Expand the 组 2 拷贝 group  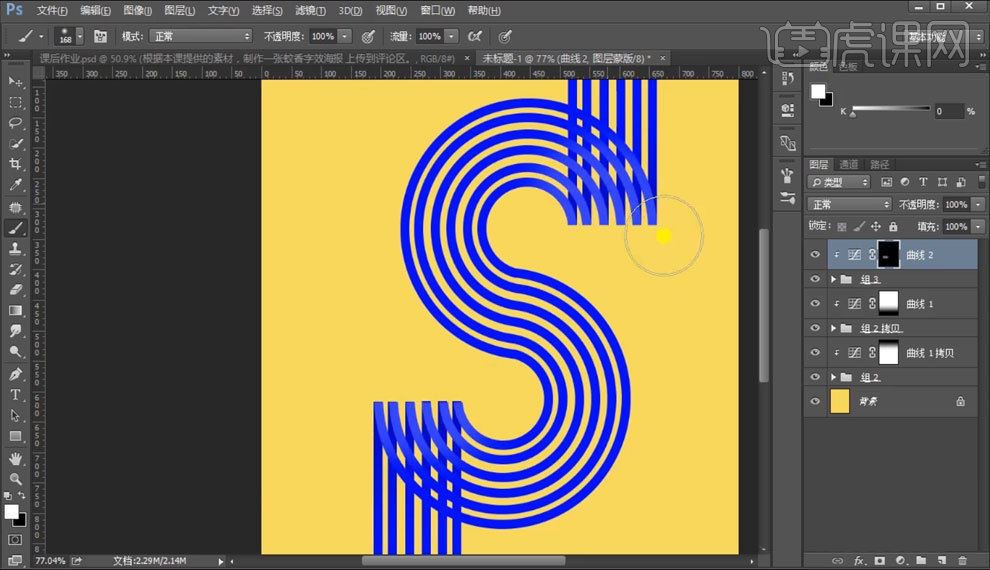[833, 328]
